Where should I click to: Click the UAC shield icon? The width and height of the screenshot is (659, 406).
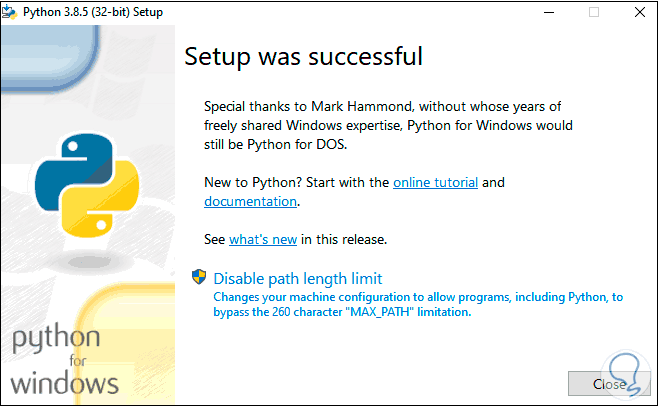(200, 278)
